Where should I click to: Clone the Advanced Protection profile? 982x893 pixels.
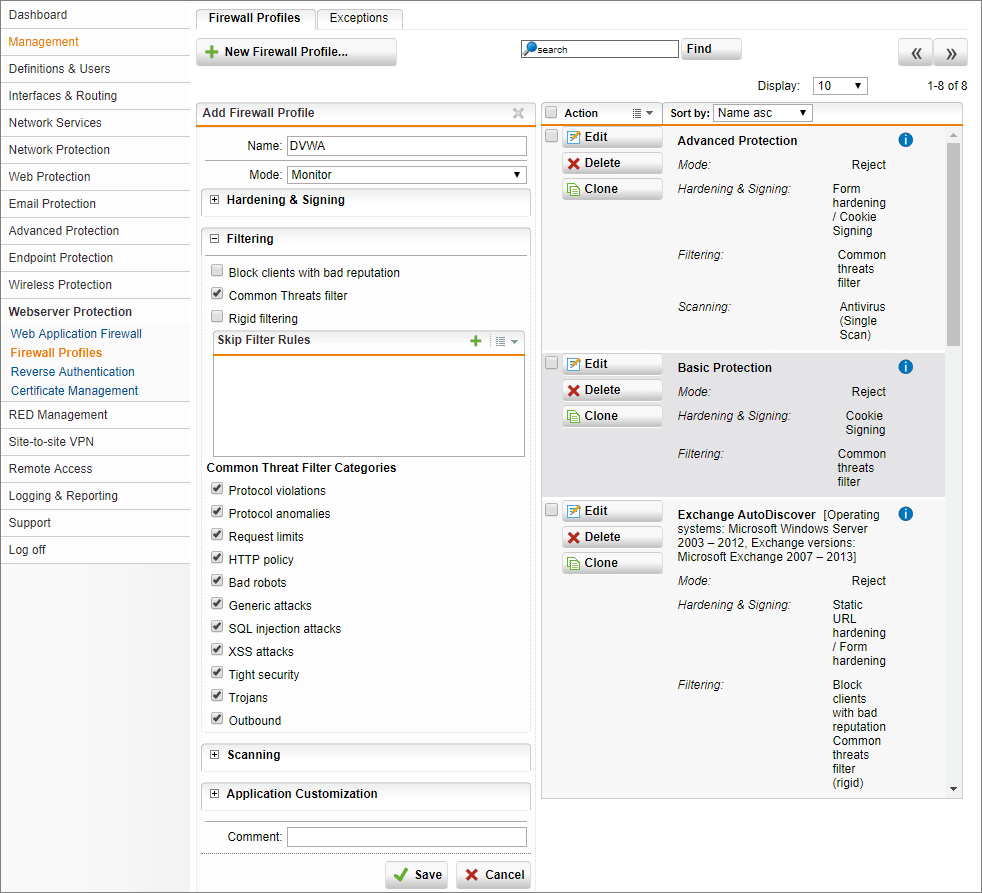tap(612, 188)
